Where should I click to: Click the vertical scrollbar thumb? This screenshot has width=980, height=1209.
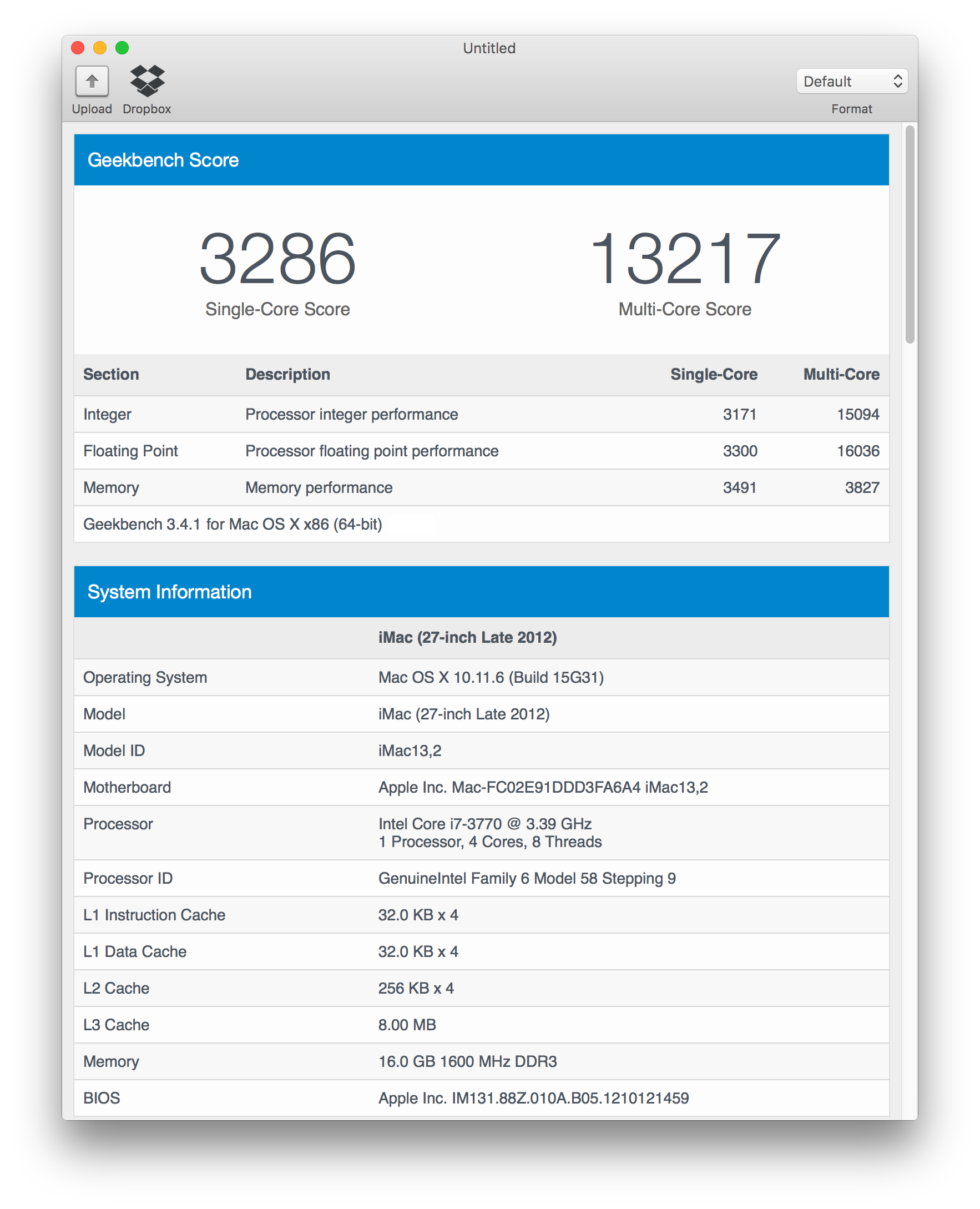pos(910,234)
